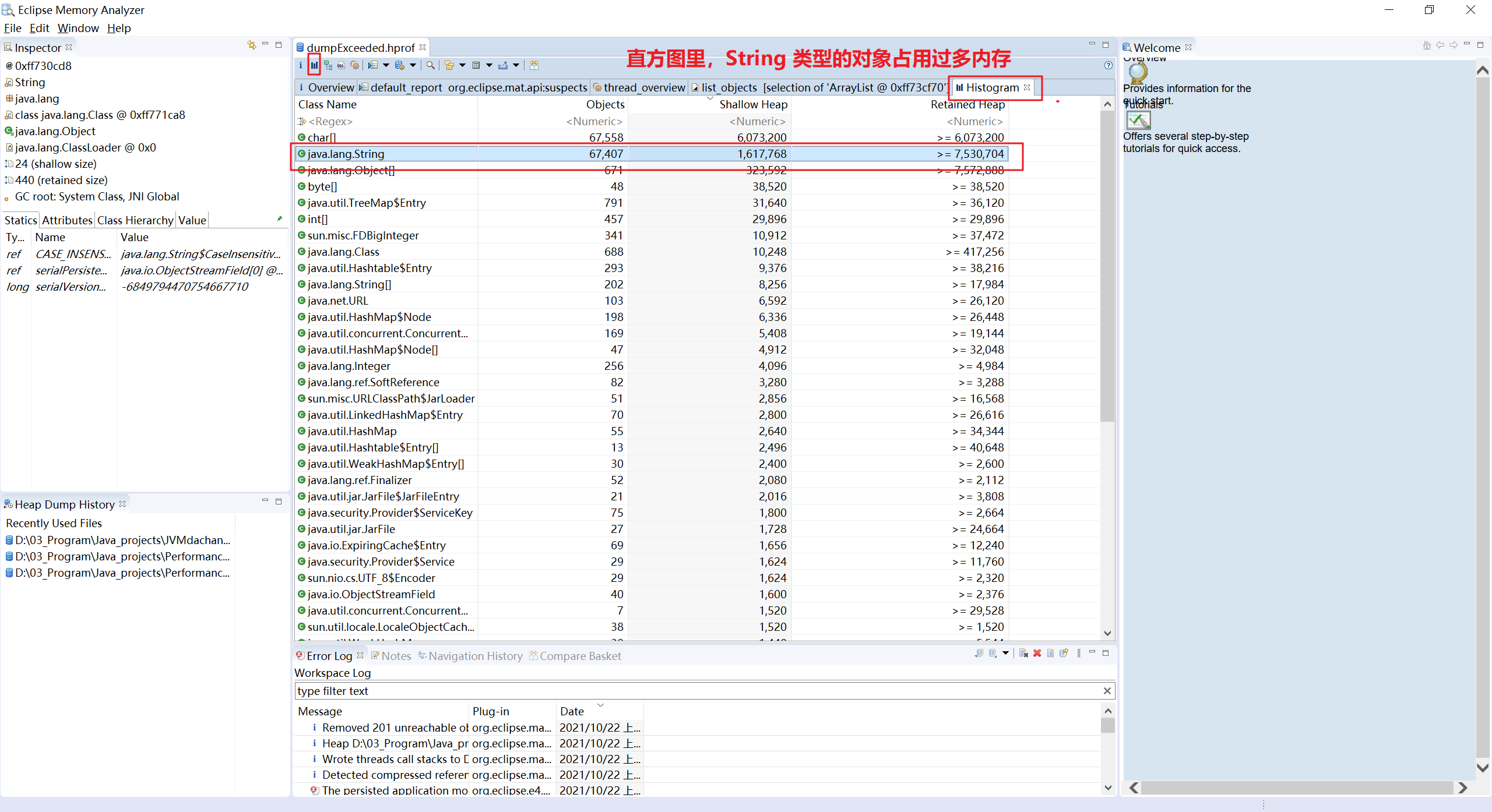Open dropdown arrow next to export icon
Viewport: 1492px width, 812px height.
(516, 65)
